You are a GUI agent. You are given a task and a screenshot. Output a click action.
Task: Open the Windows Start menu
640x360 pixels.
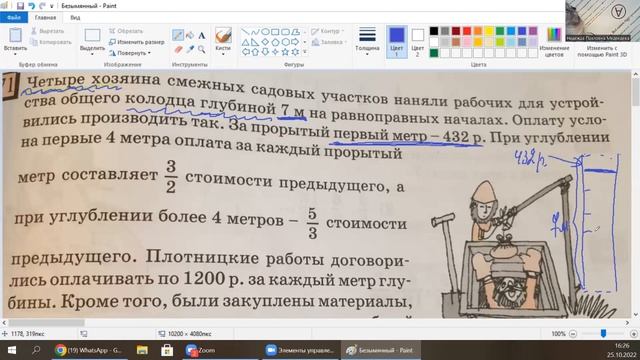(x=11, y=350)
